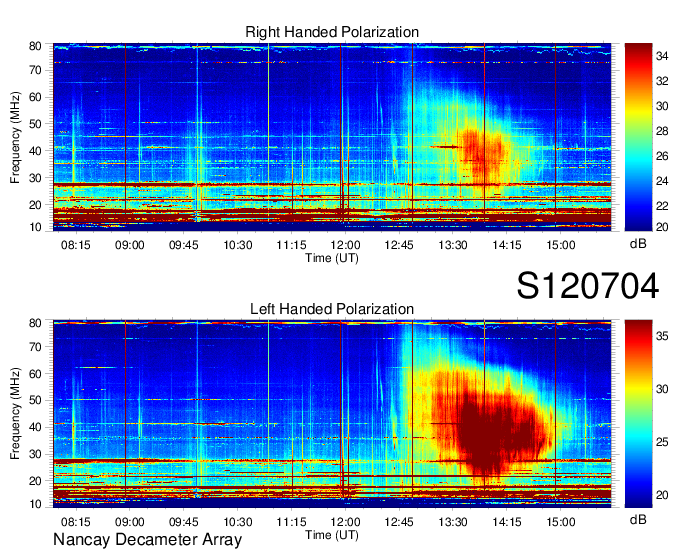
Task: Click the 'Time (UT)' label of the bottom plot
Action: [332, 535]
